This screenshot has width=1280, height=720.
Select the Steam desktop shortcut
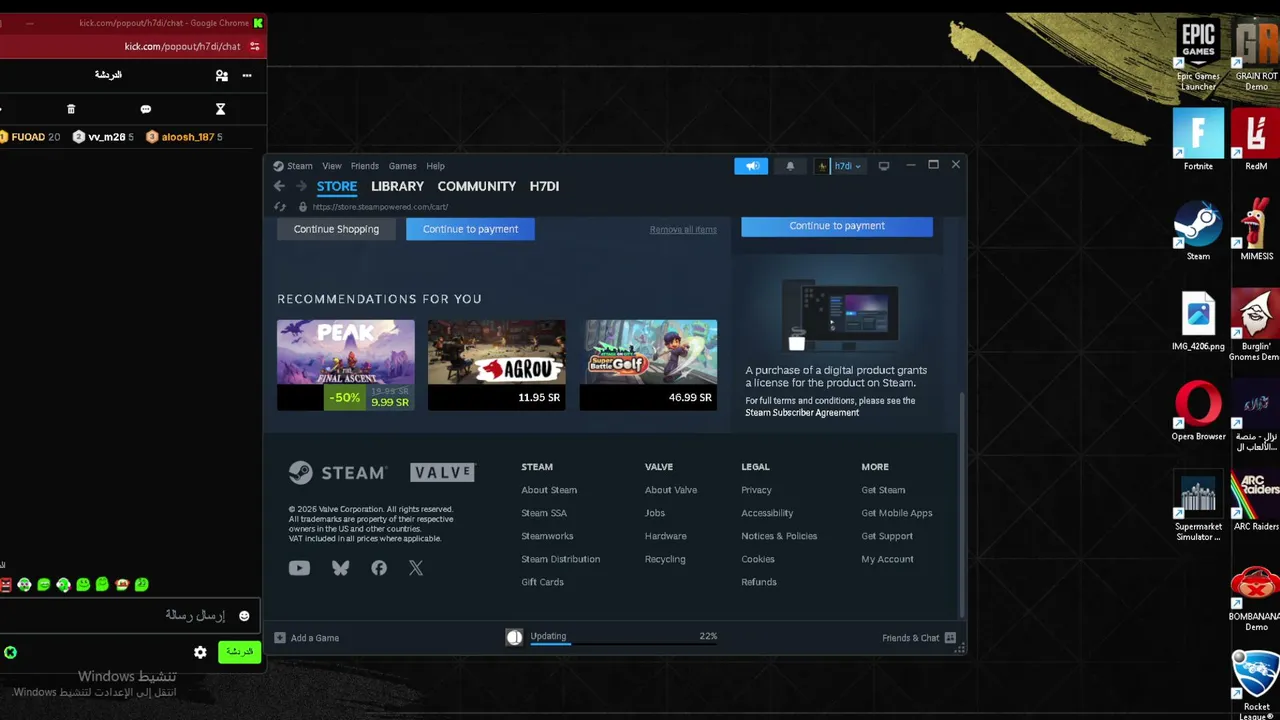1198,231
